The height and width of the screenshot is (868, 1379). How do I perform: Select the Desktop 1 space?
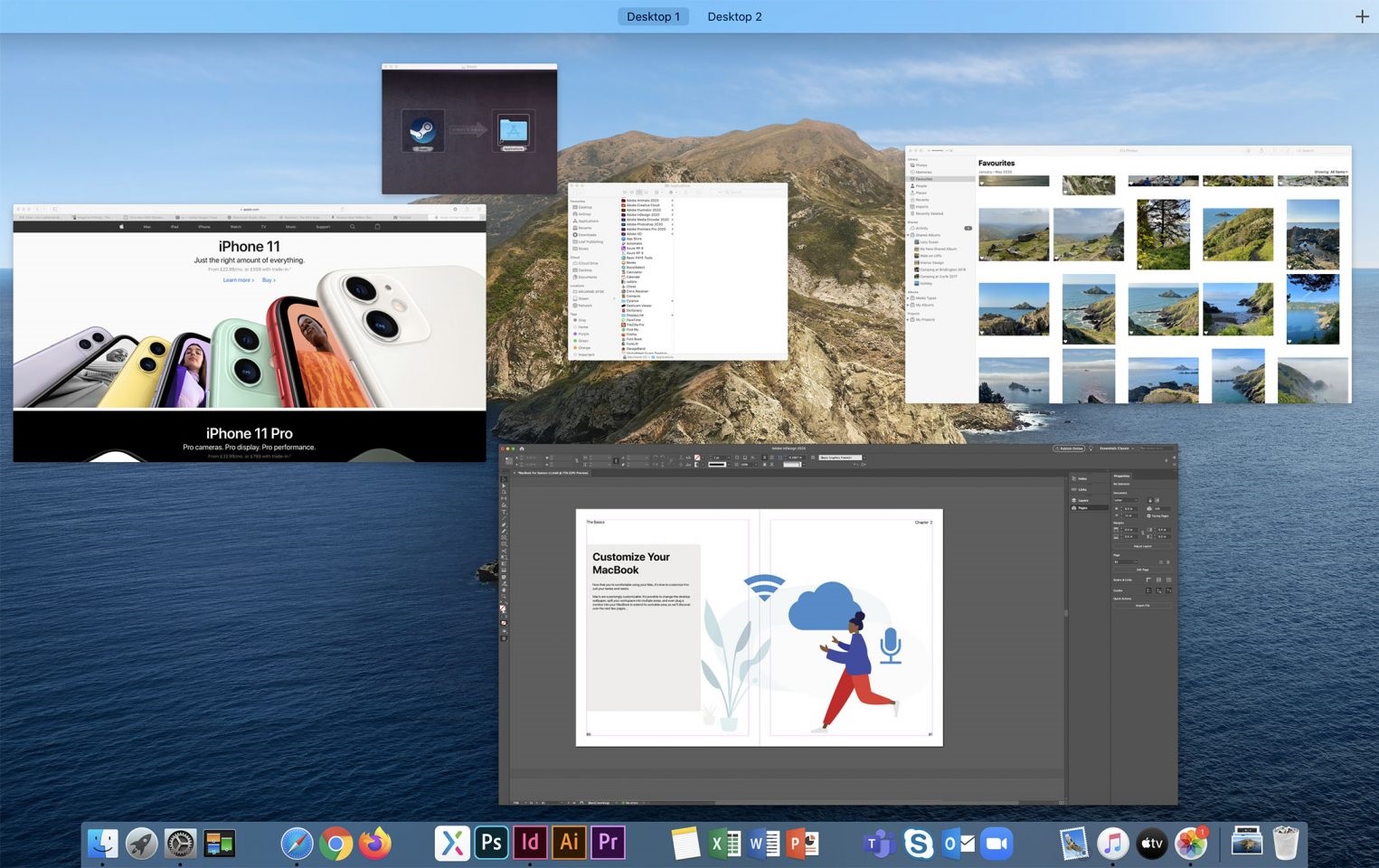point(653,16)
